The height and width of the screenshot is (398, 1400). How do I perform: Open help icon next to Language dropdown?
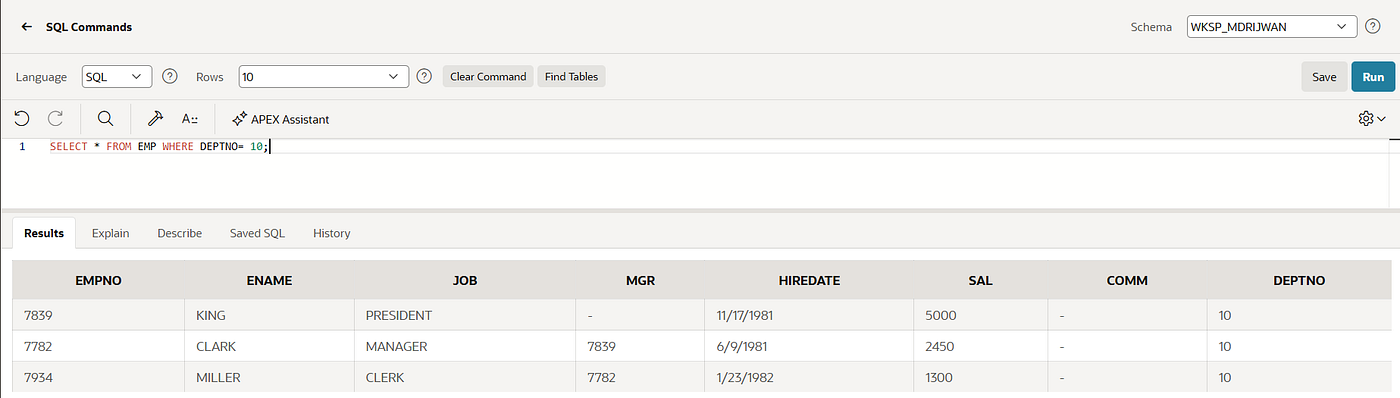[170, 76]
